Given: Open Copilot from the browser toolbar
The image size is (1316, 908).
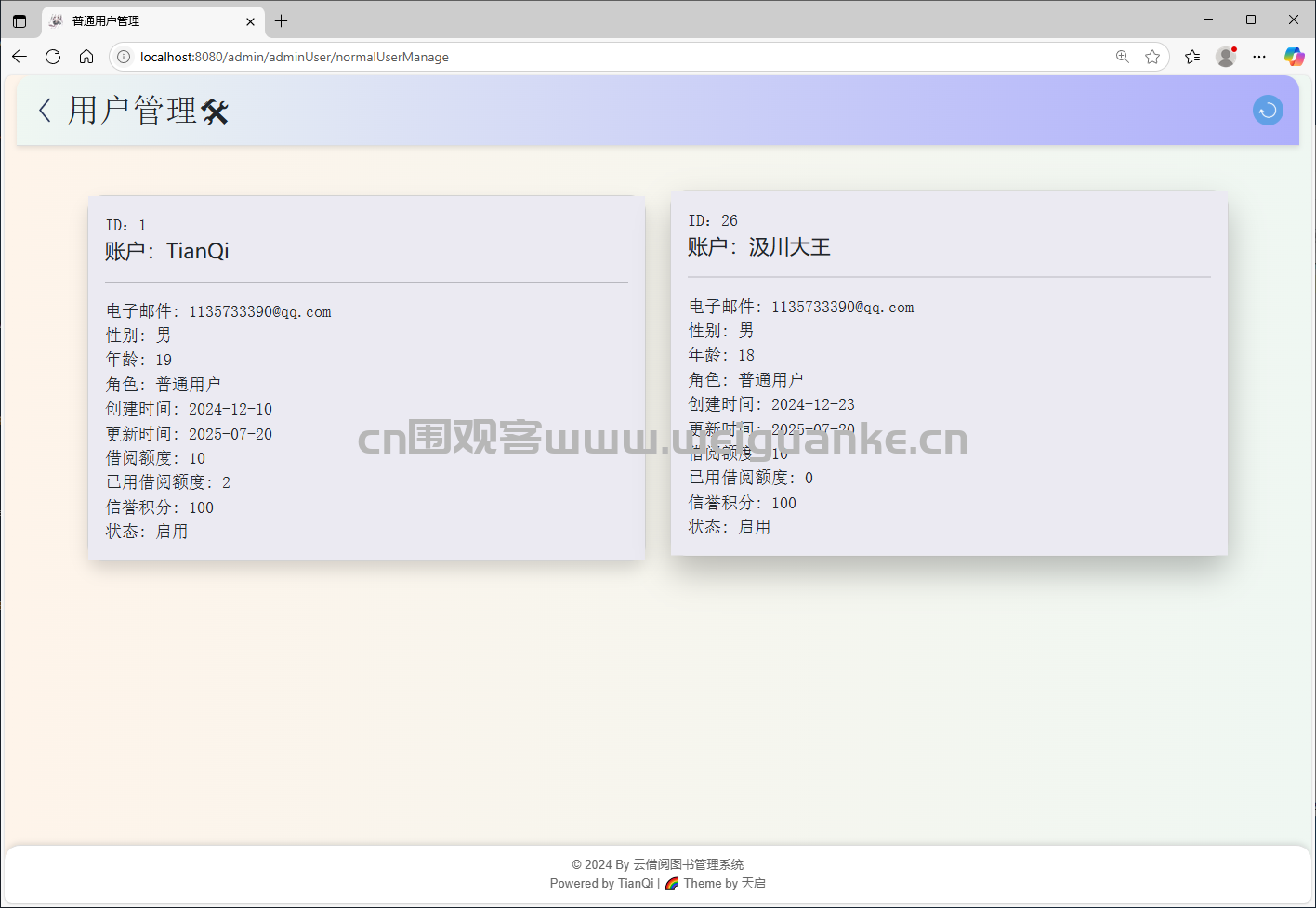Looking at the screenshot, I should click(x=1294, y=57).
